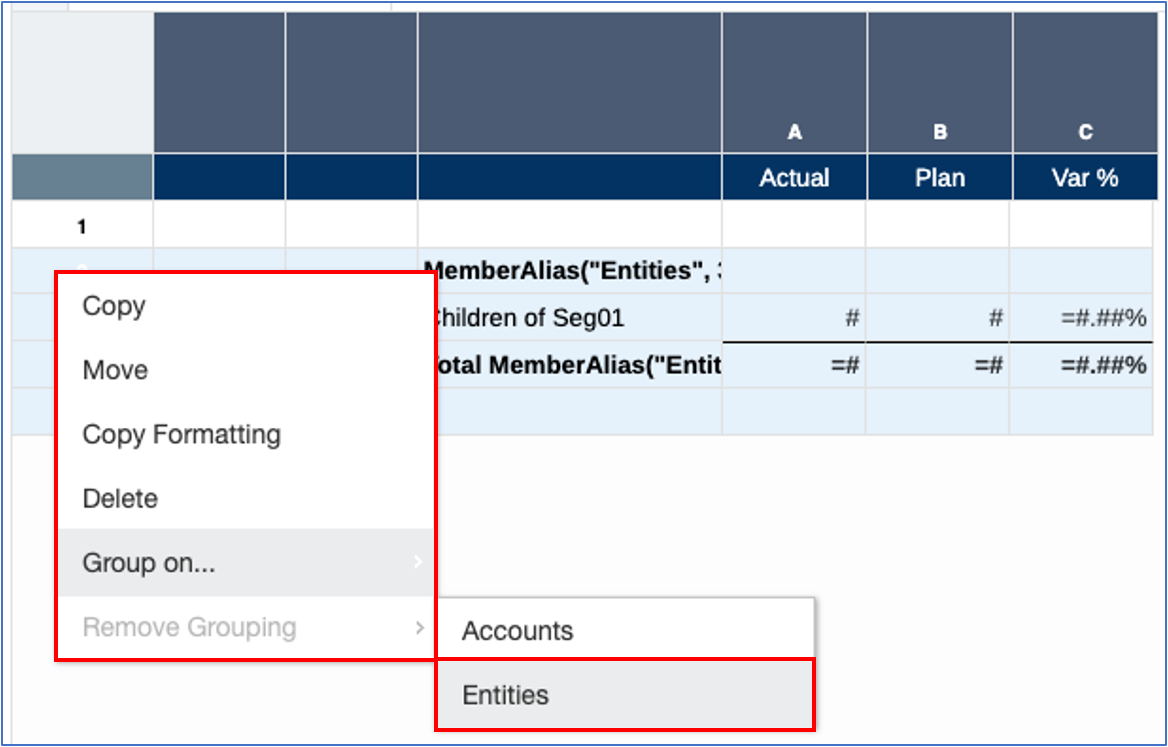Click the Actual column heading cell
Viewport: 1168px width, 747px height.
tap(796, 177)
